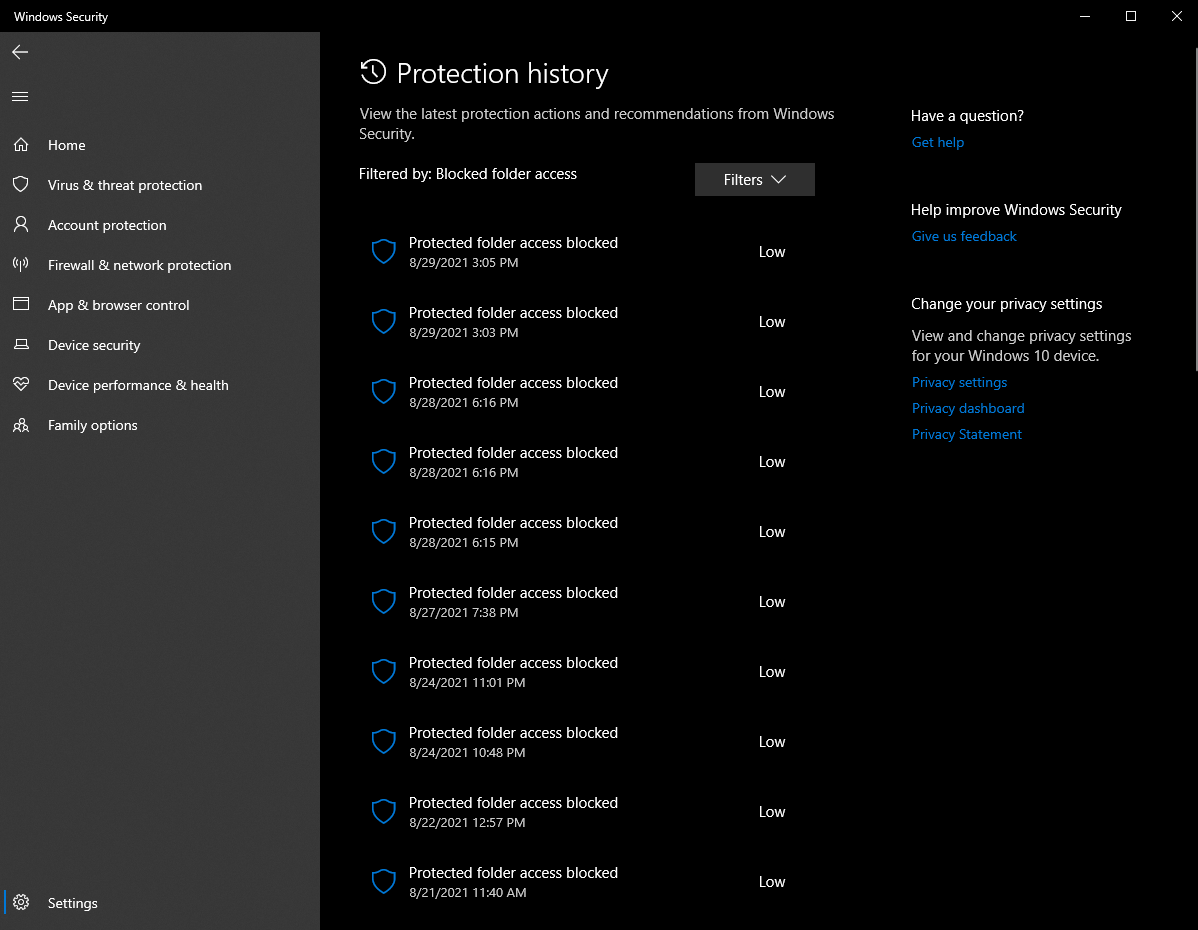Click the Account protection person icon
This screenshot has width=1198, height=930.
tap(20, 225)
